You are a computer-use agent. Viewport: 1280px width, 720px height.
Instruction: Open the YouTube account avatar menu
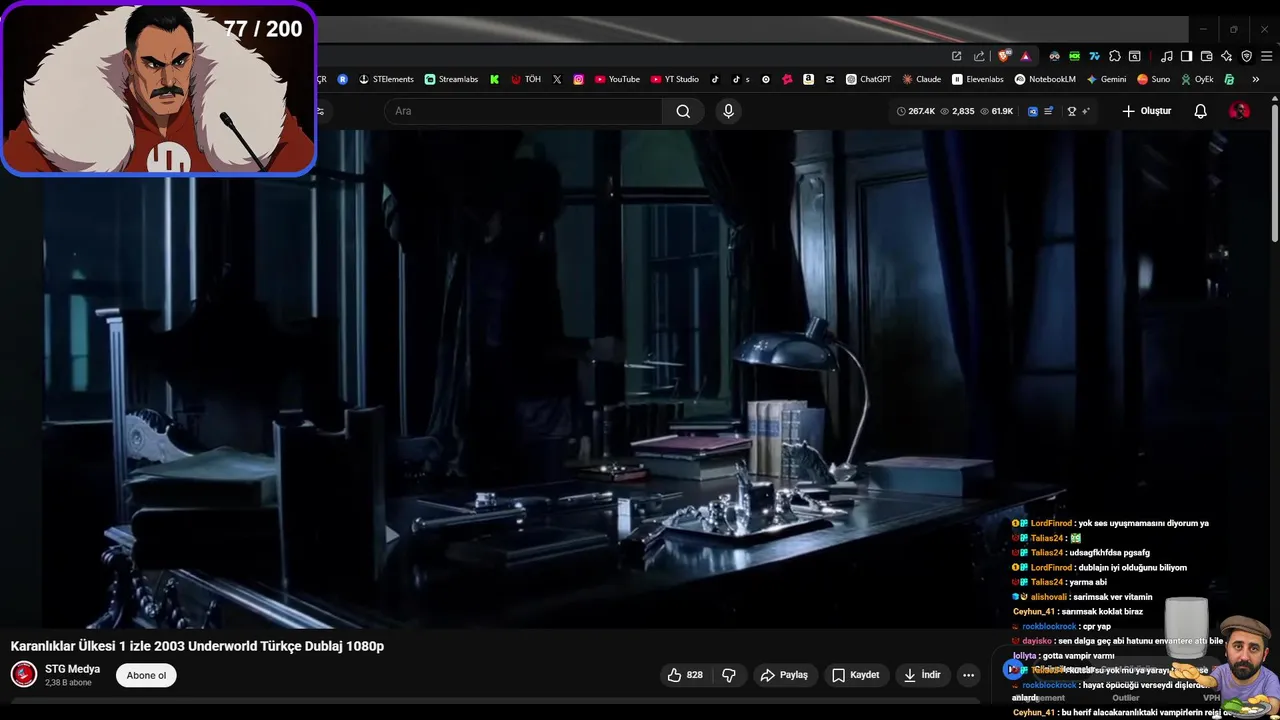coord(1239,111)
